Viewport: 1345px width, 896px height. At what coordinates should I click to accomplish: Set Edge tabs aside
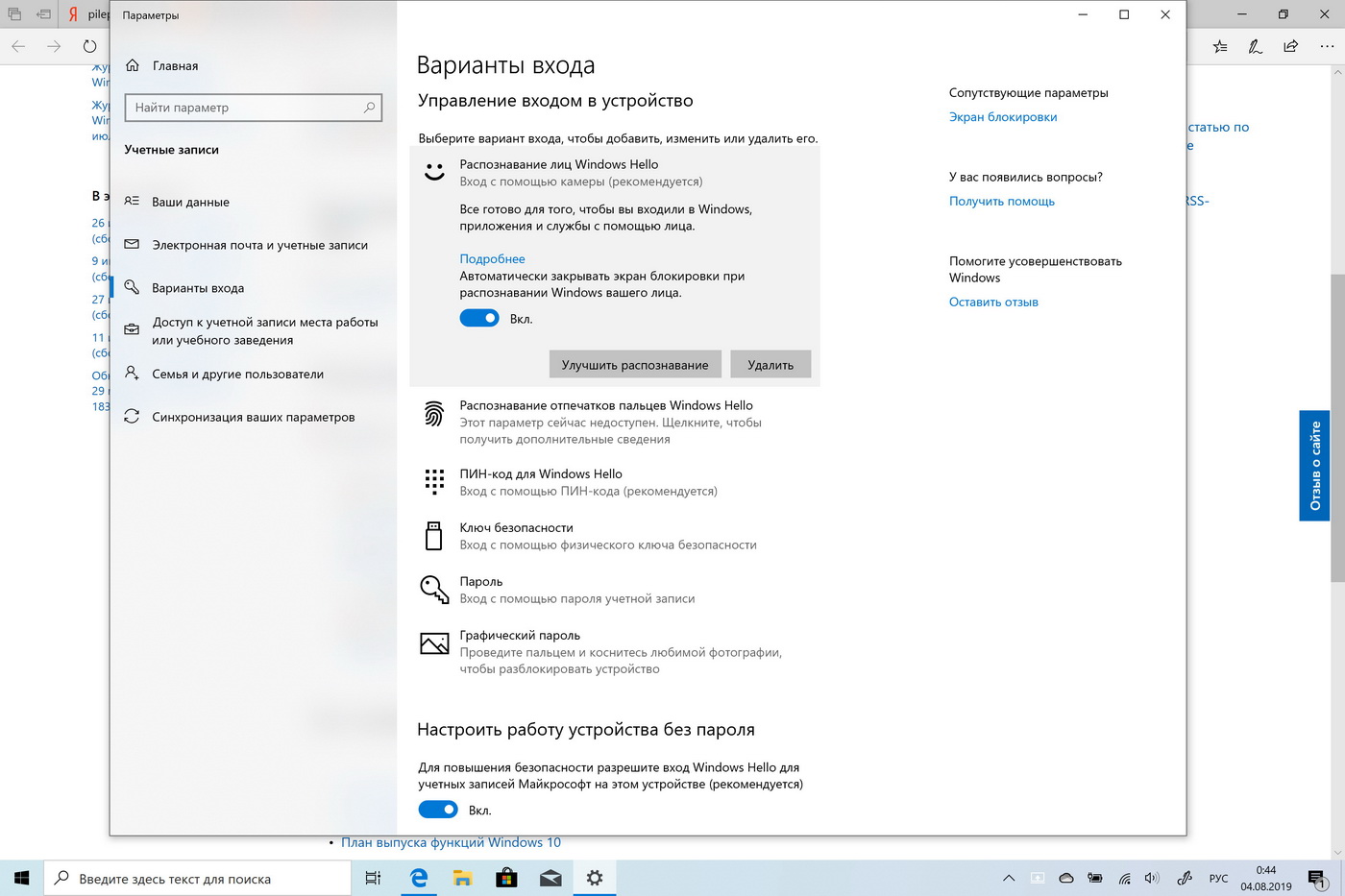click(x=44, y=14)
